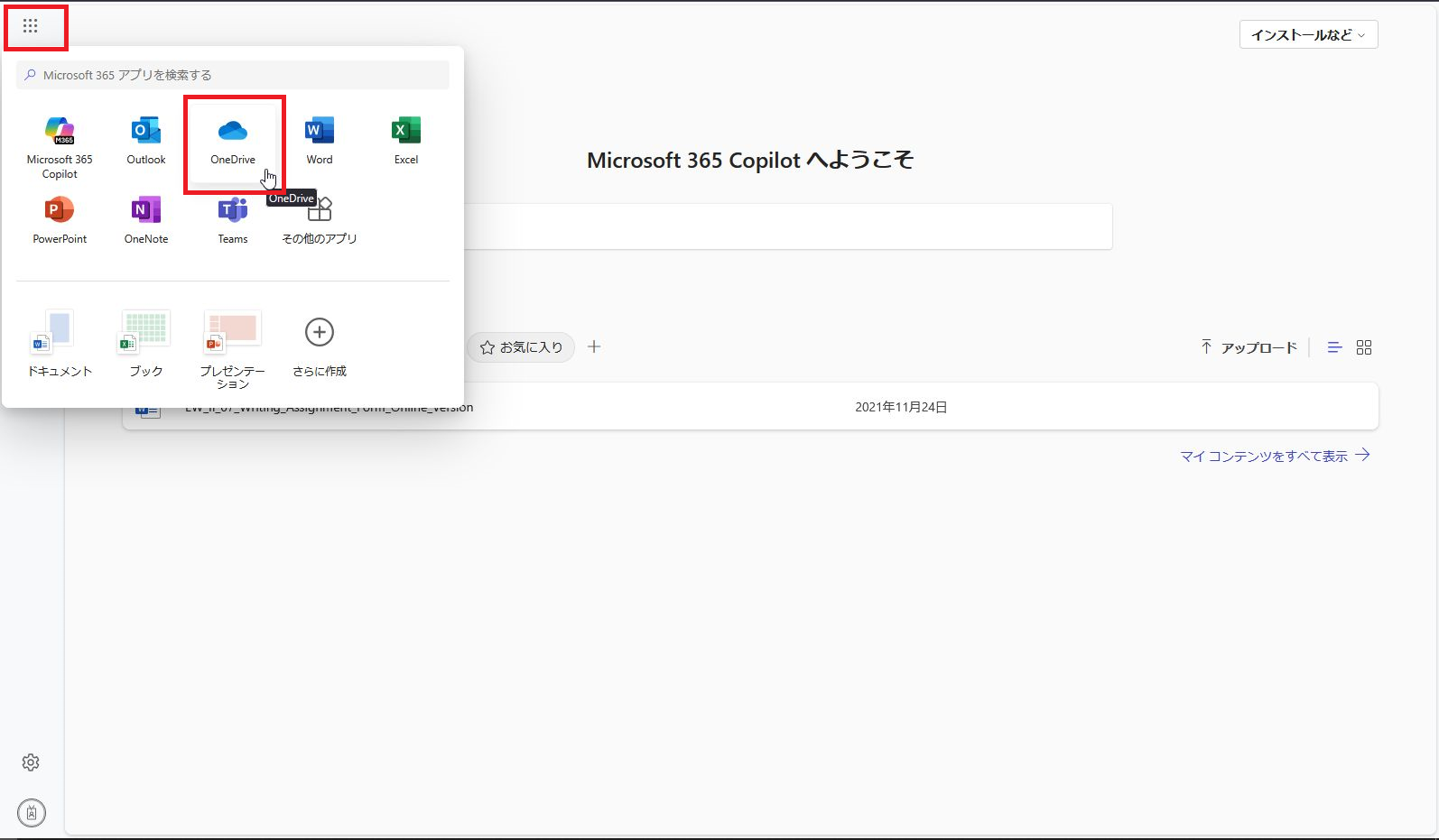The width and height of the screenshot is (1439, 840).
Task: Click the アップロード button
Action: (1249, 347)
